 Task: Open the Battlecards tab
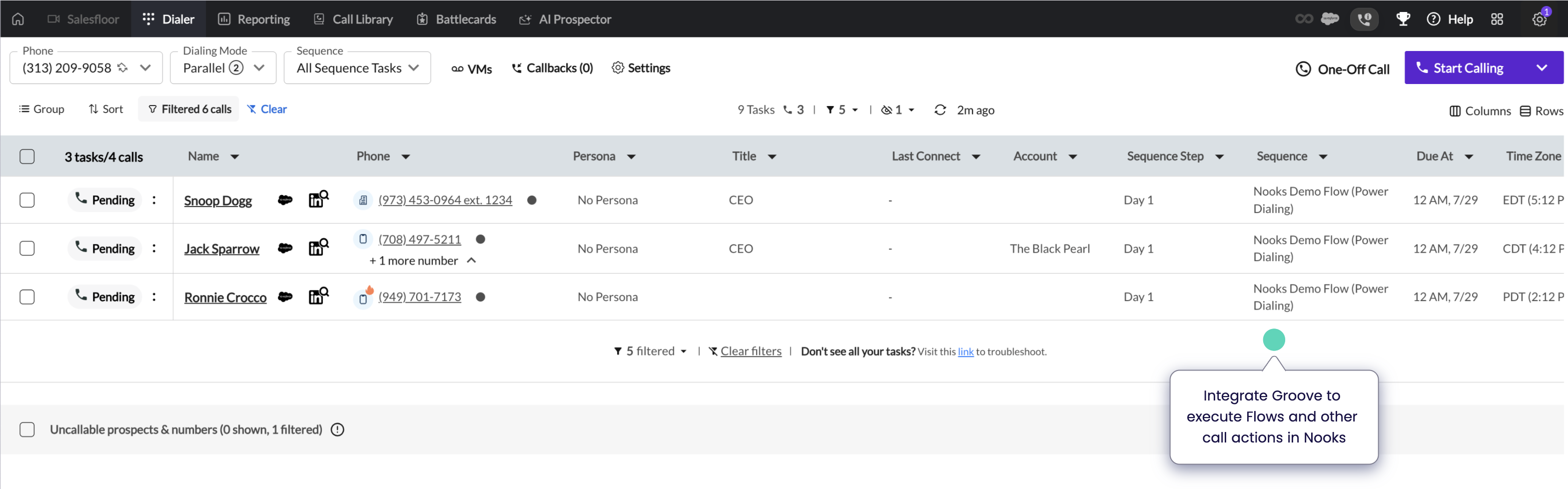(457, 19)
